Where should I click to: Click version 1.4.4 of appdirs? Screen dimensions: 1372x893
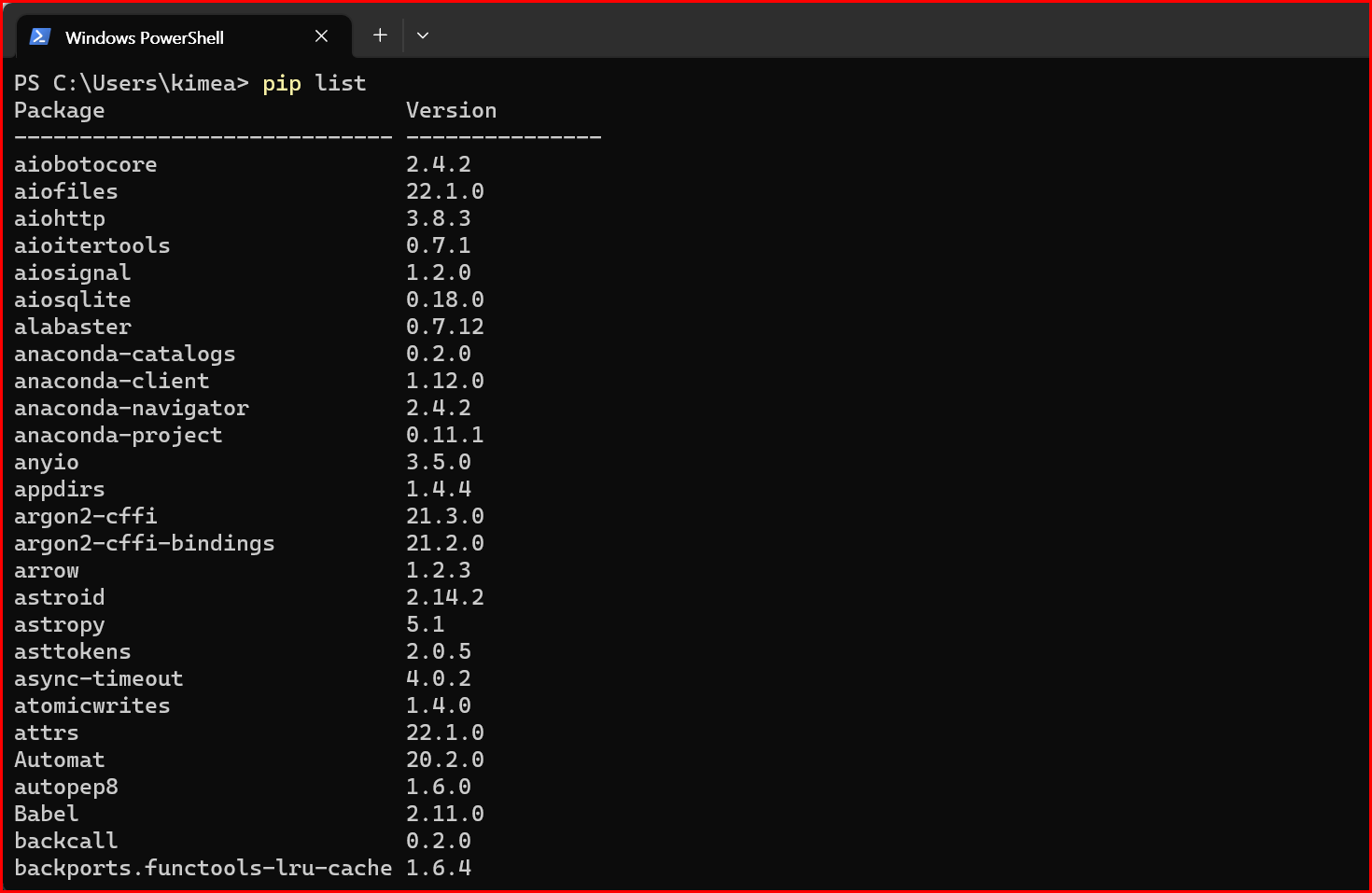[438, 489]
